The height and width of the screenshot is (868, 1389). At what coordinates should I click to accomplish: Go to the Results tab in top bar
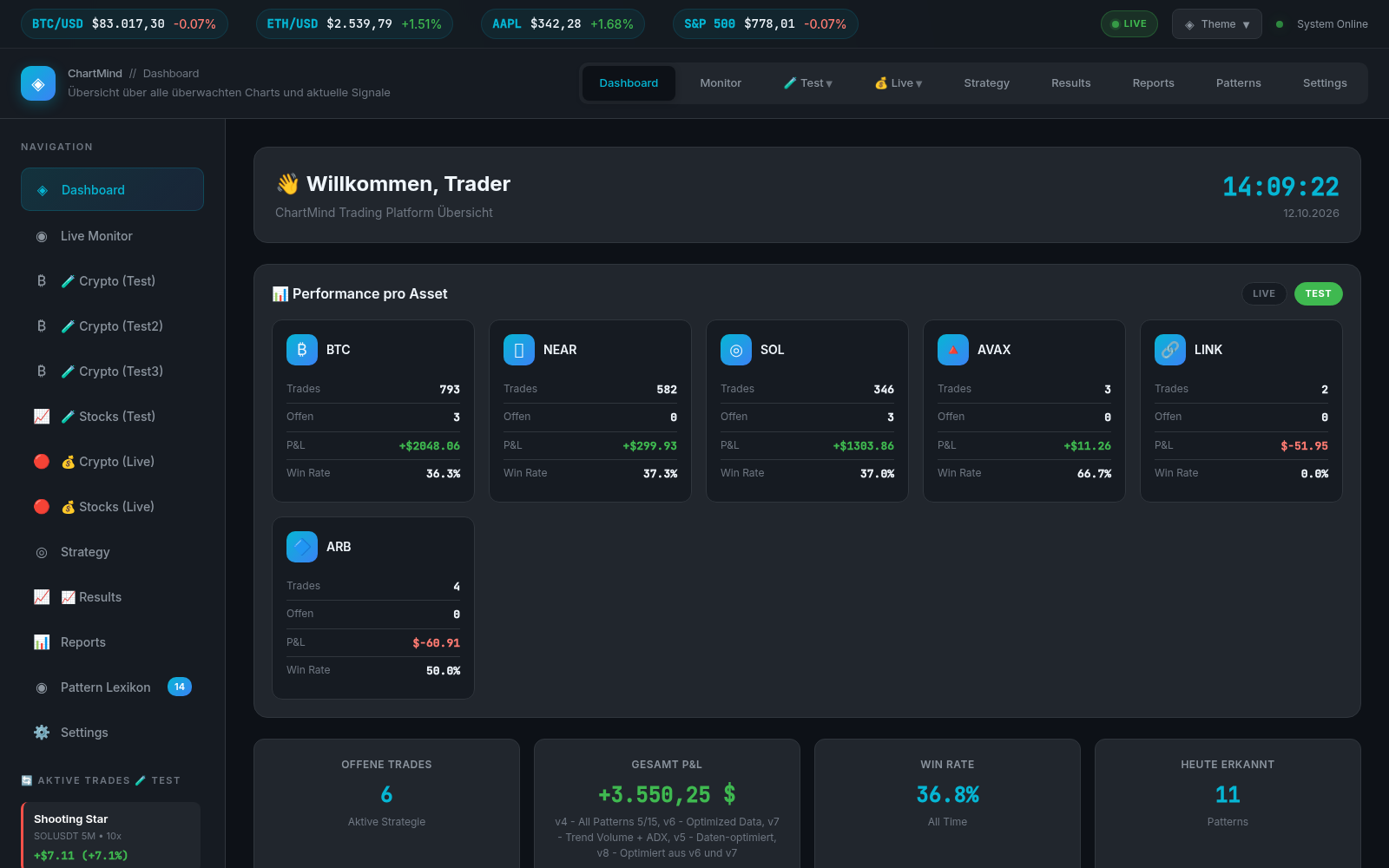(1070, 83)
